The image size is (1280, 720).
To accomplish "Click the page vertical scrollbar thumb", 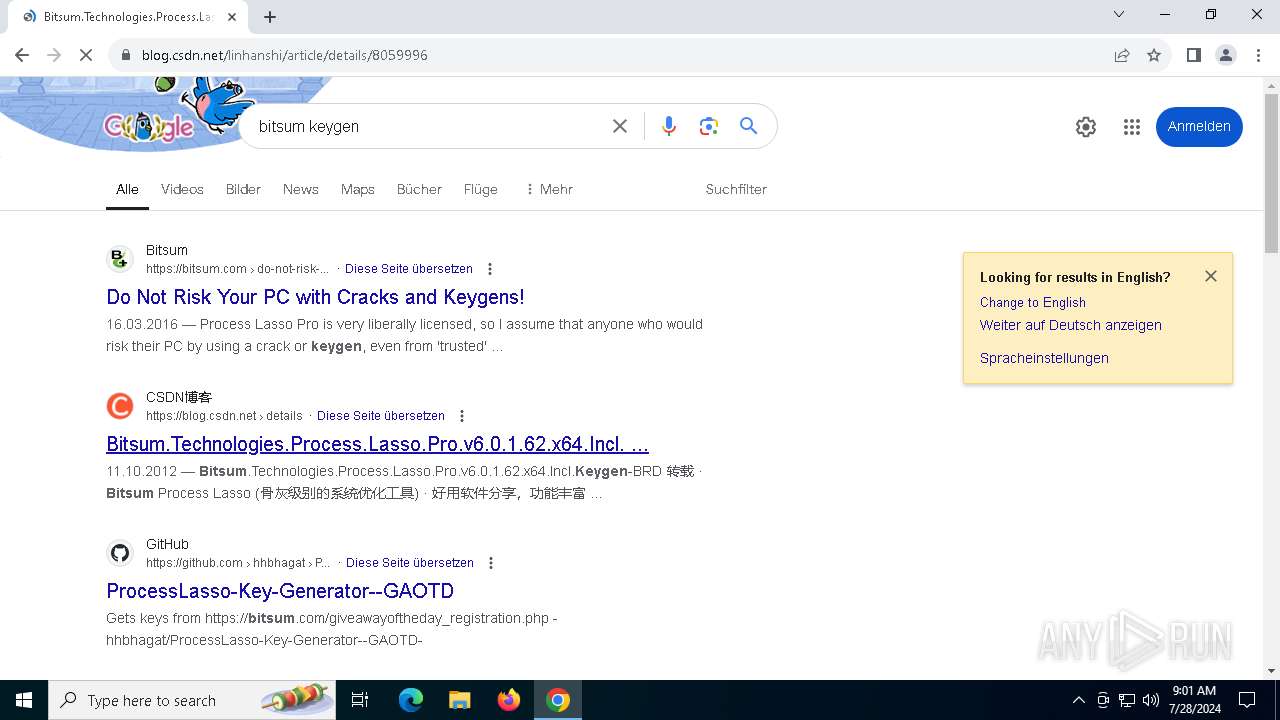I will pos(1271,174).
